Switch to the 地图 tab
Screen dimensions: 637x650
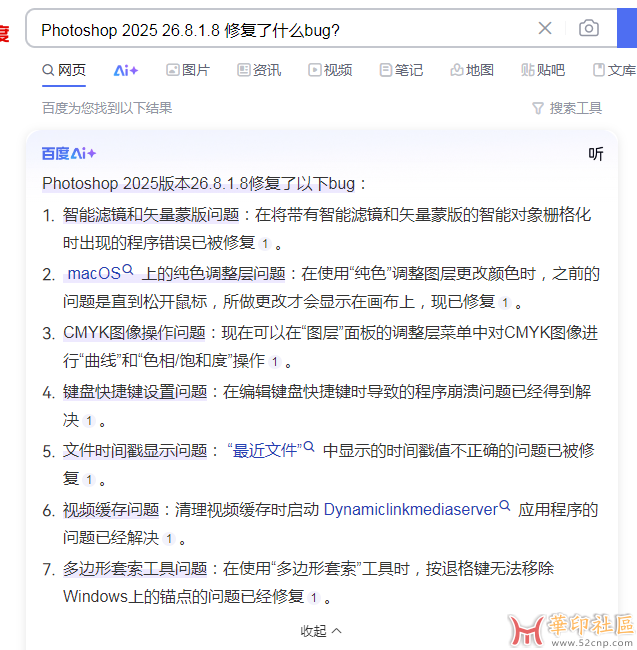[x=472, y=70]
